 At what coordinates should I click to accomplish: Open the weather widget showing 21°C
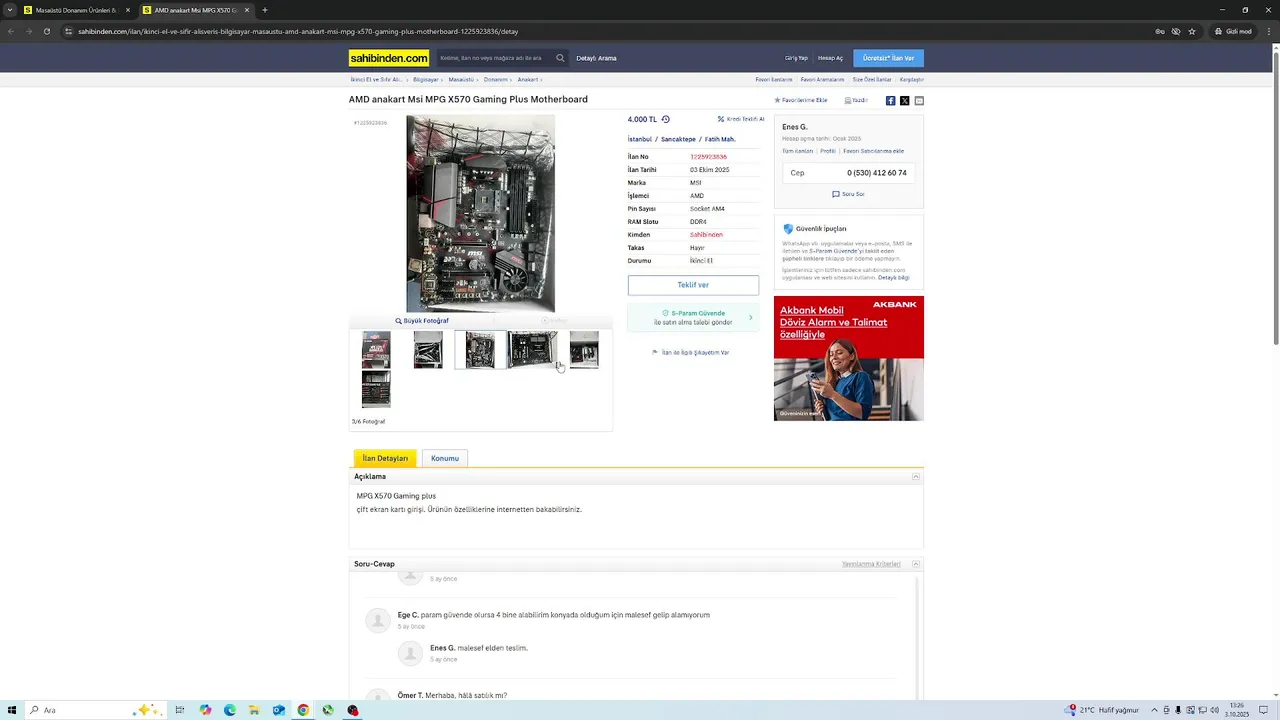pos(1102,710)
